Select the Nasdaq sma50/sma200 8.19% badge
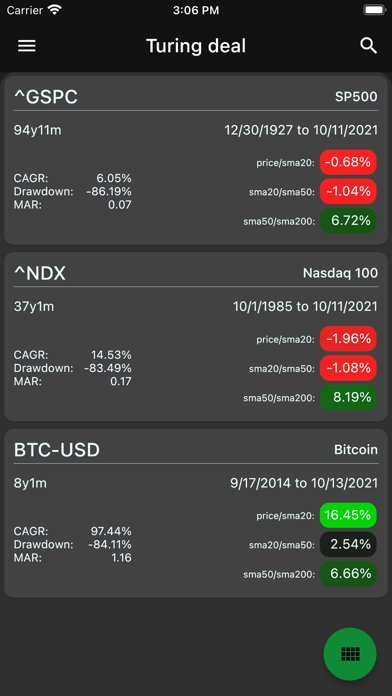The width and height of the screenshot is (392, 696). click(348, 397)
